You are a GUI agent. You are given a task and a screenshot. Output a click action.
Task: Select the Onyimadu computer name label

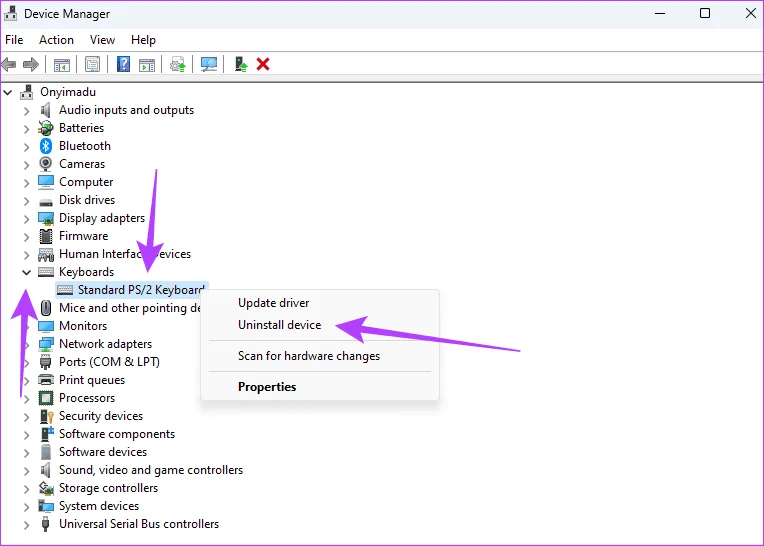(68, 92)
